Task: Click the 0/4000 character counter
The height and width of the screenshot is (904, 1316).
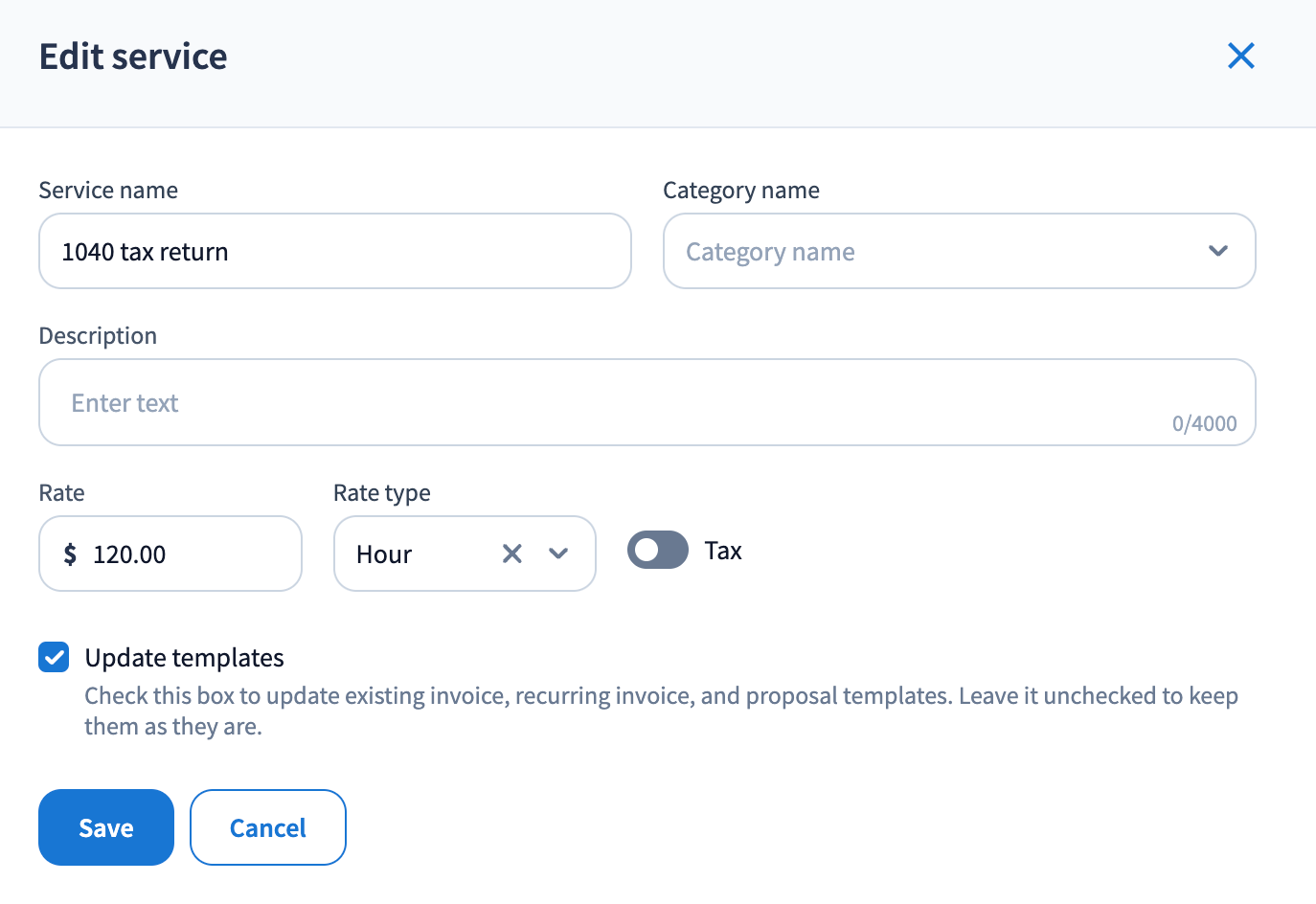Action: 1204,423
